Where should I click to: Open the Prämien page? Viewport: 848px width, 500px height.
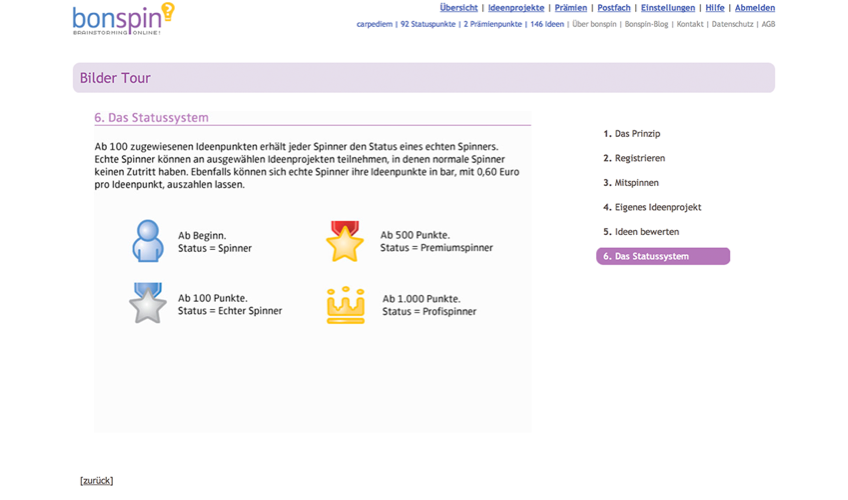coord(570,8)
